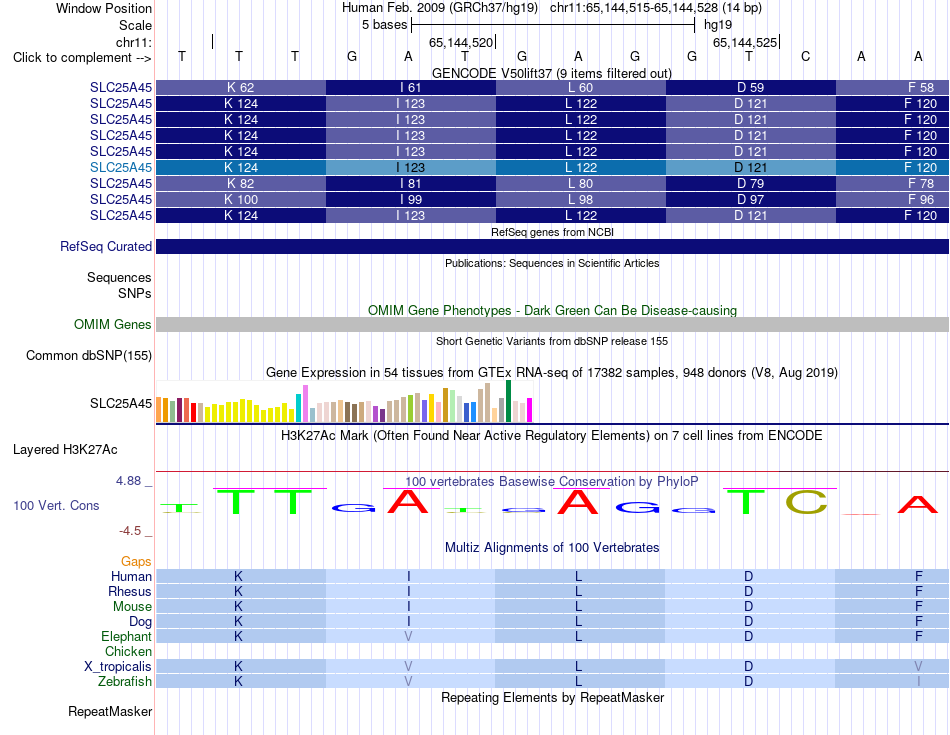Click the SLC25A45 label beside the GTEx bar chart
The width and height of the screenshot is (950, 735).
pos(121,404)
